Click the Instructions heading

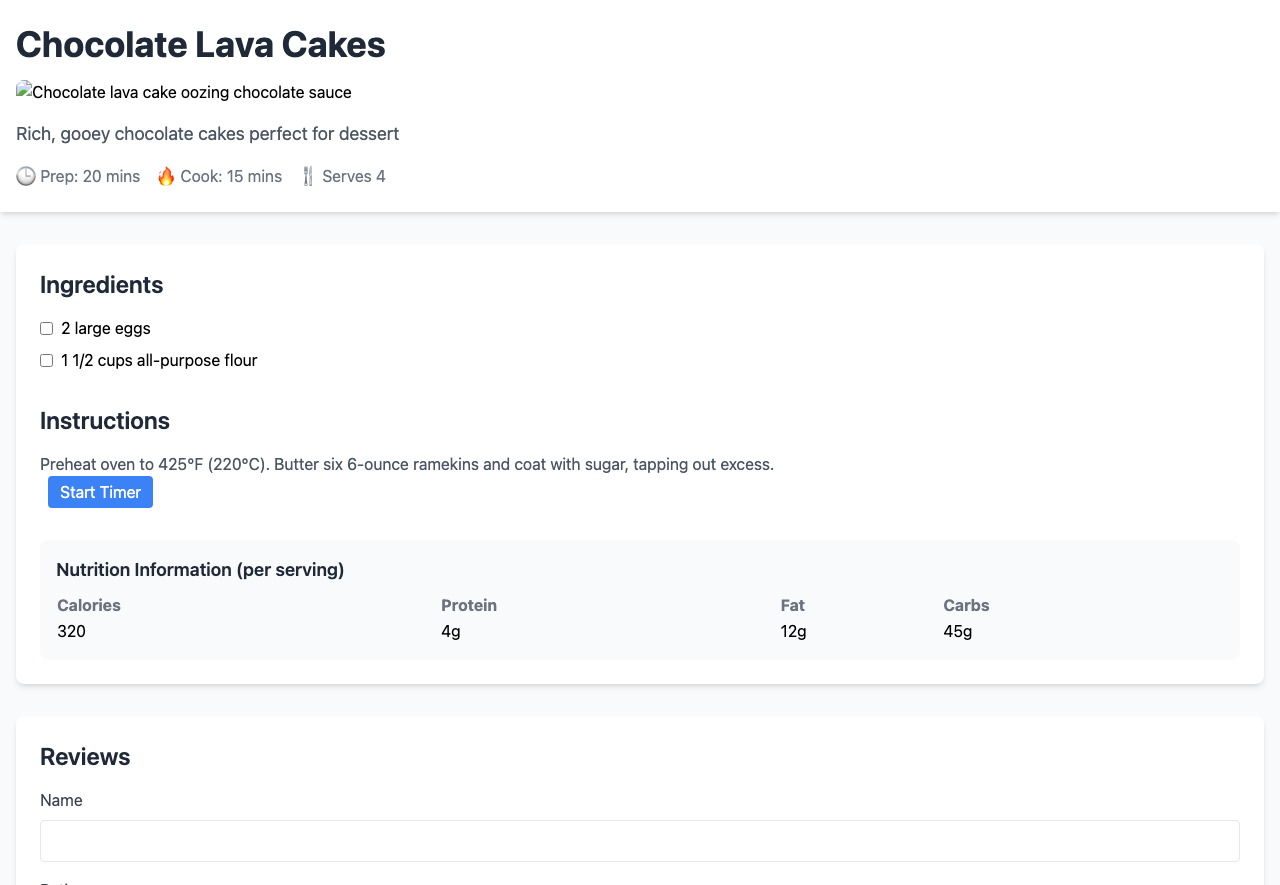click(x=105, y=421)
